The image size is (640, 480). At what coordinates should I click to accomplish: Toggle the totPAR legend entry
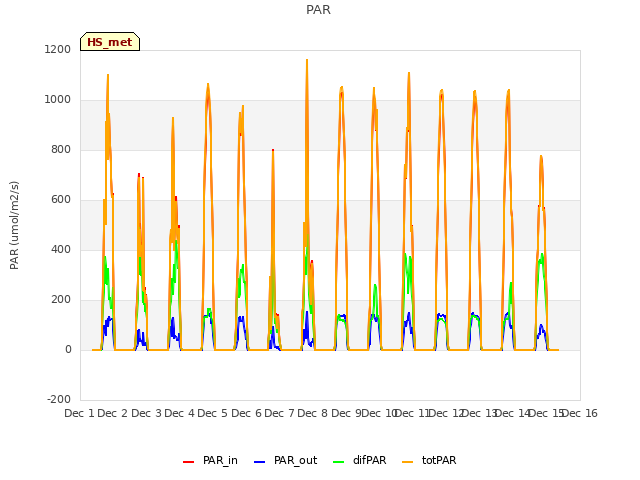coord(429,460)
